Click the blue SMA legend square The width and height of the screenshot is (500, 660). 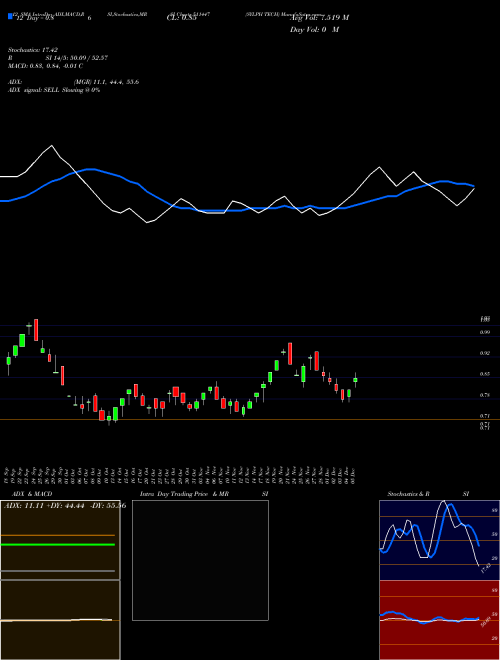pyautogui.click(x=10, y=17)
